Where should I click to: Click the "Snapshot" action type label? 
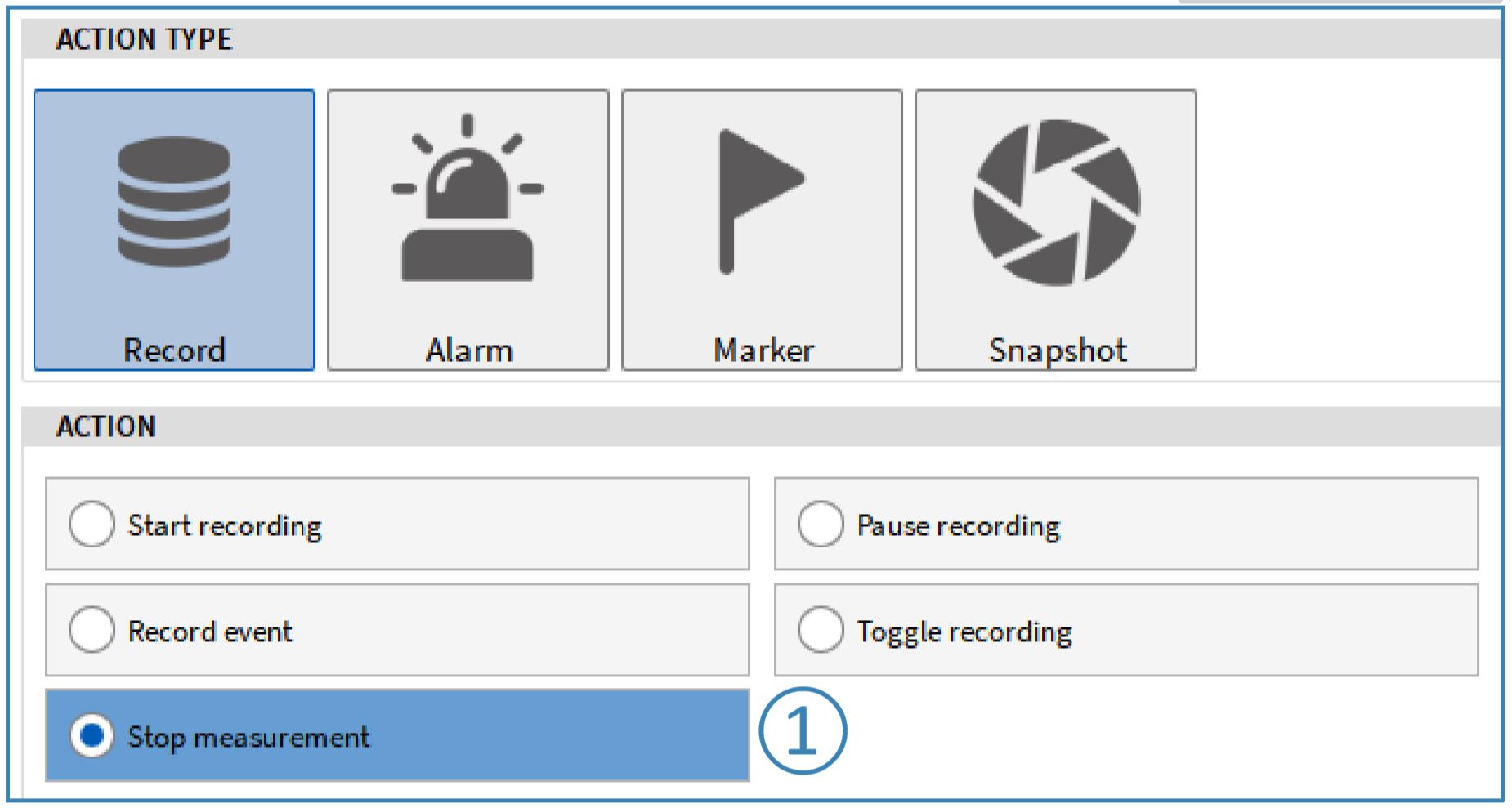1058,350
